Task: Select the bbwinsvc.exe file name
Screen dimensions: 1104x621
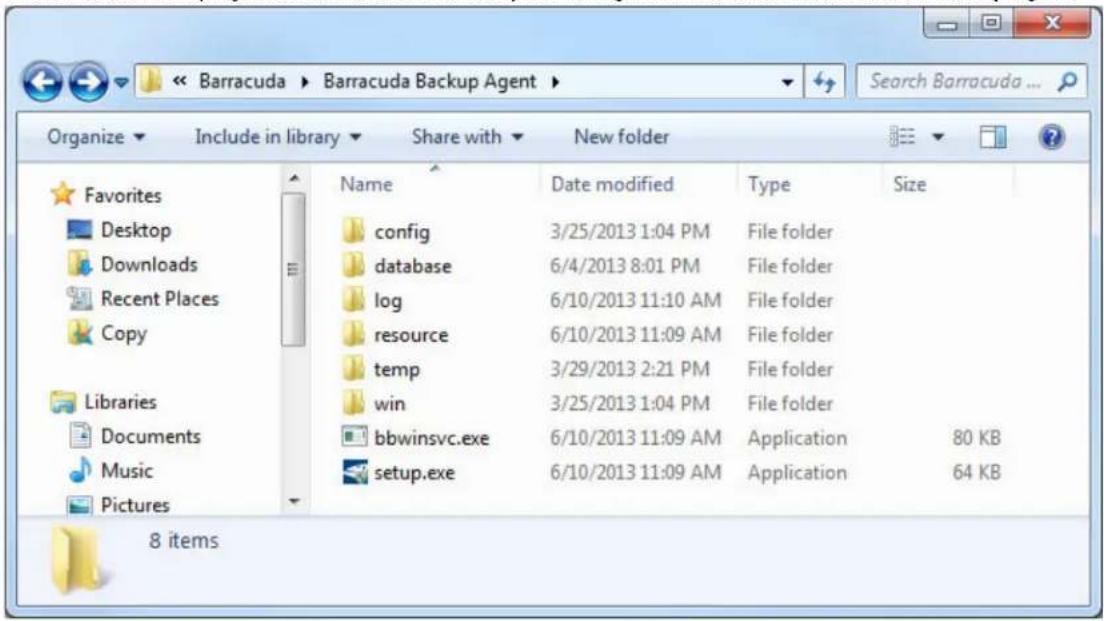Action: click(x=431, y=438)
